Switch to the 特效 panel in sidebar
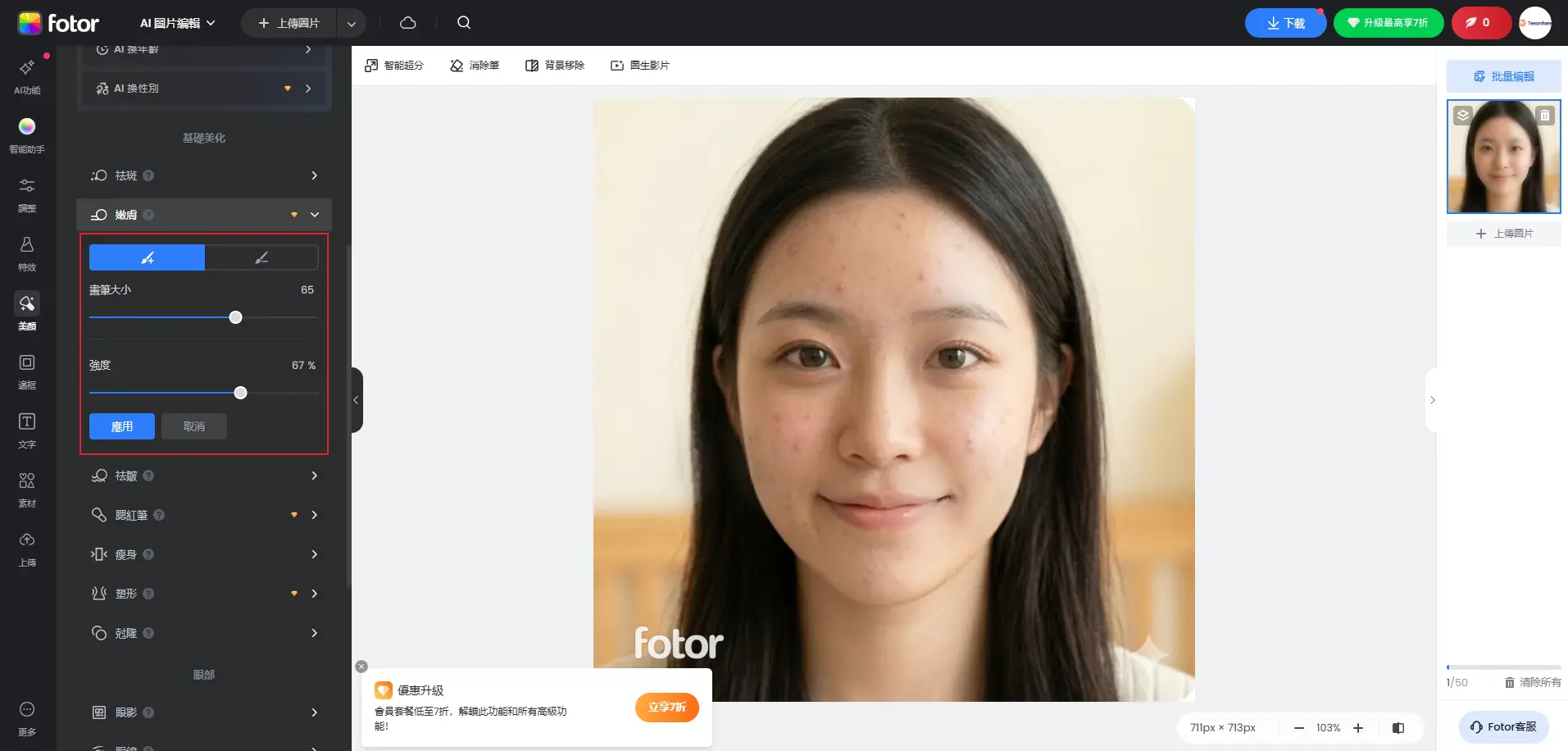Viewport: 1568px width, 751px height. [x=27, y=253]
